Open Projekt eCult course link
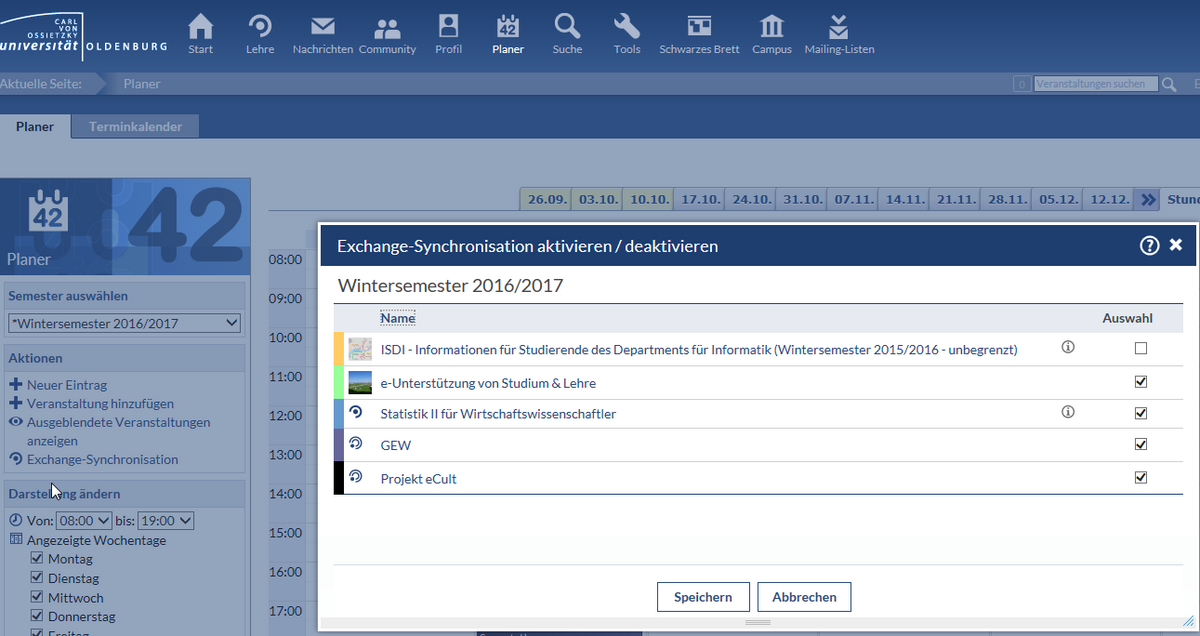This screenshot has width=1200, height=636. (419, 479)
